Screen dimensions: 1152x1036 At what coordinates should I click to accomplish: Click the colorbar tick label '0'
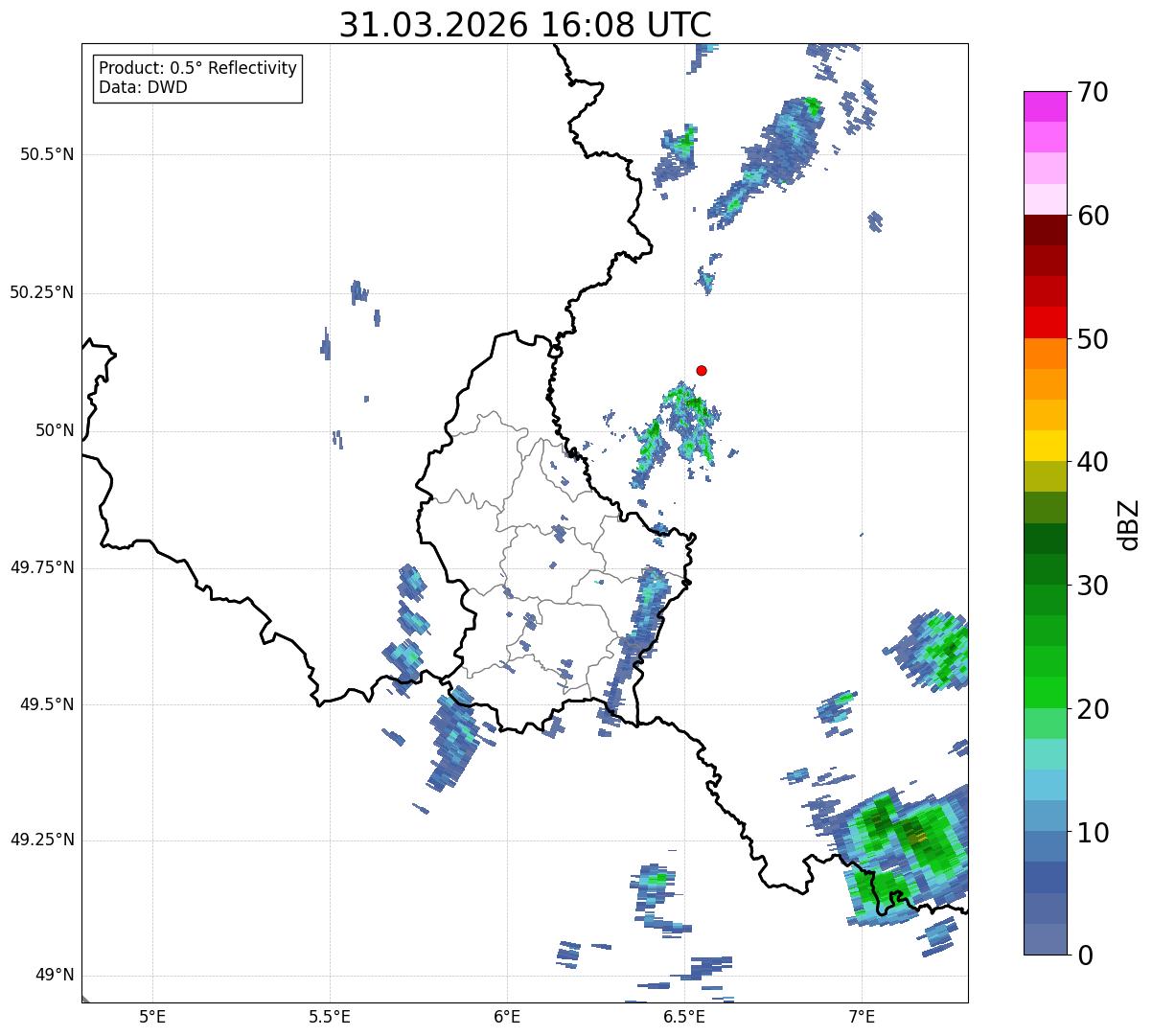[x=1085, y=955]
